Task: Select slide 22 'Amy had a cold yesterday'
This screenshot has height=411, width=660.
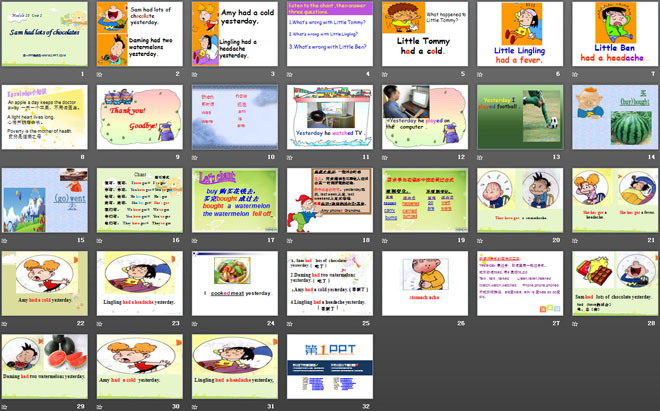Action: (x=45, y=283)
